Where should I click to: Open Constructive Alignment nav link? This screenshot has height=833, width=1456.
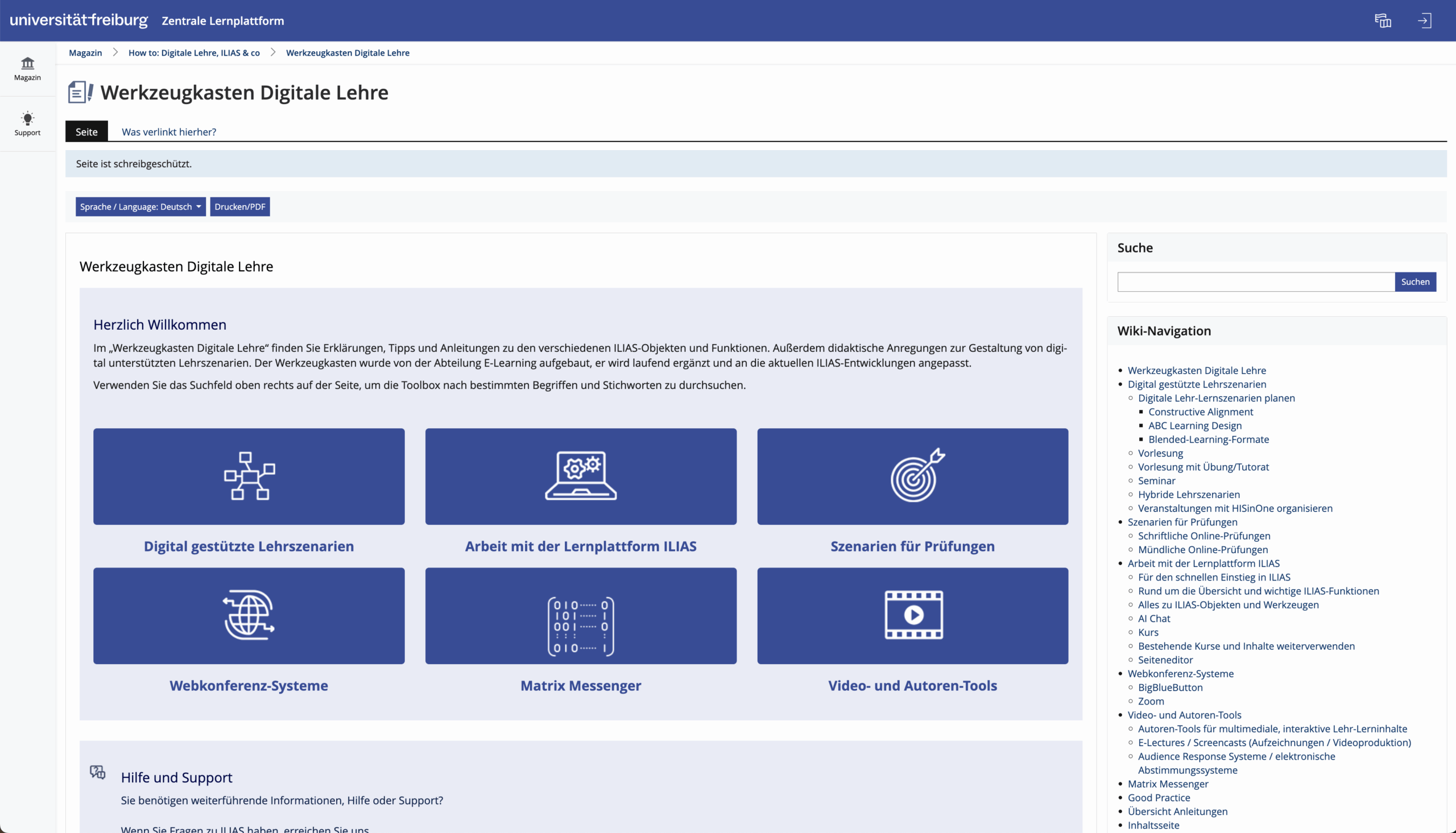point(1201,411)
